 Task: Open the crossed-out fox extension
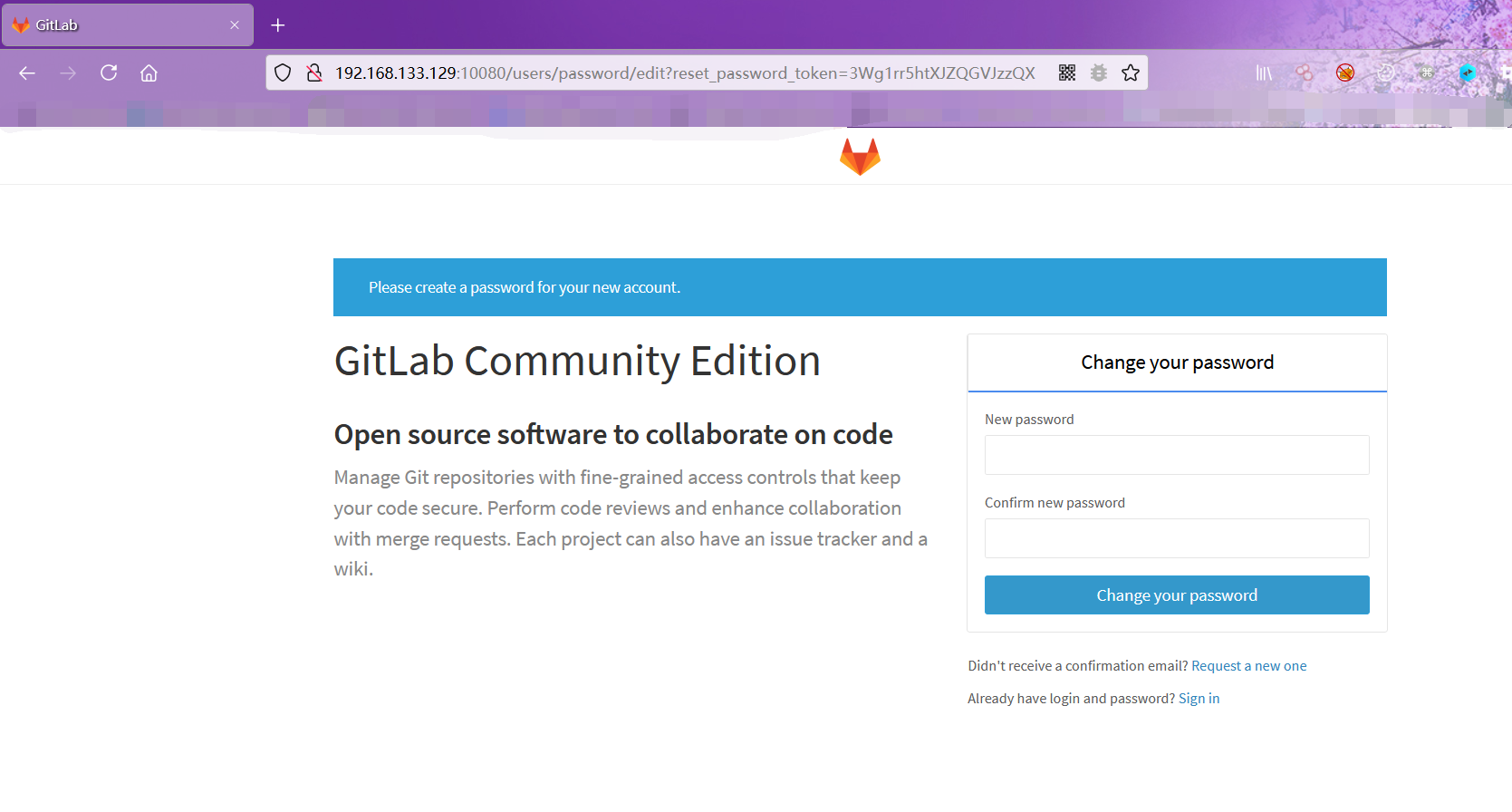coord(1345,73)
